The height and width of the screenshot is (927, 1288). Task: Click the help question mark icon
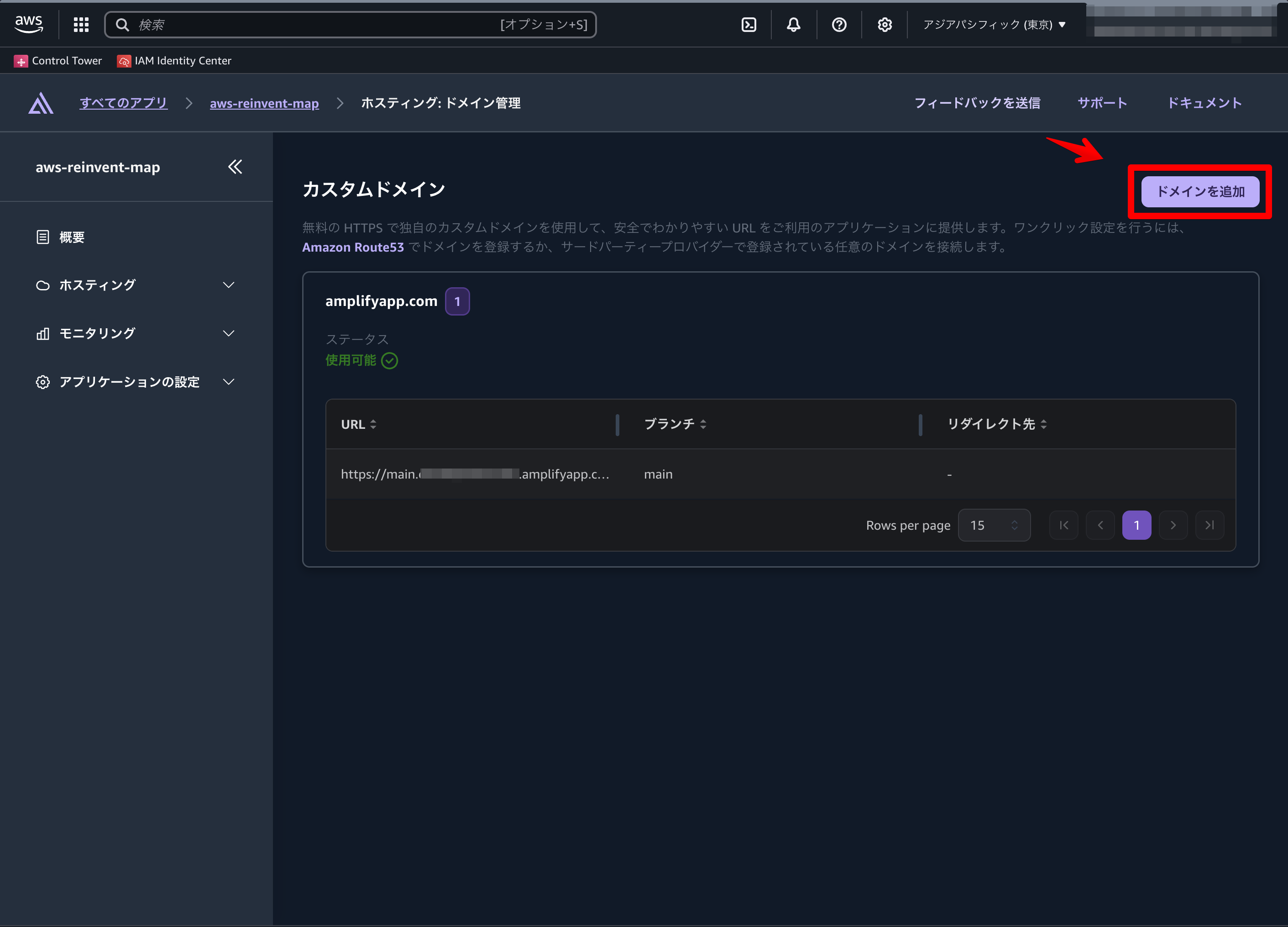coord(839,25)
